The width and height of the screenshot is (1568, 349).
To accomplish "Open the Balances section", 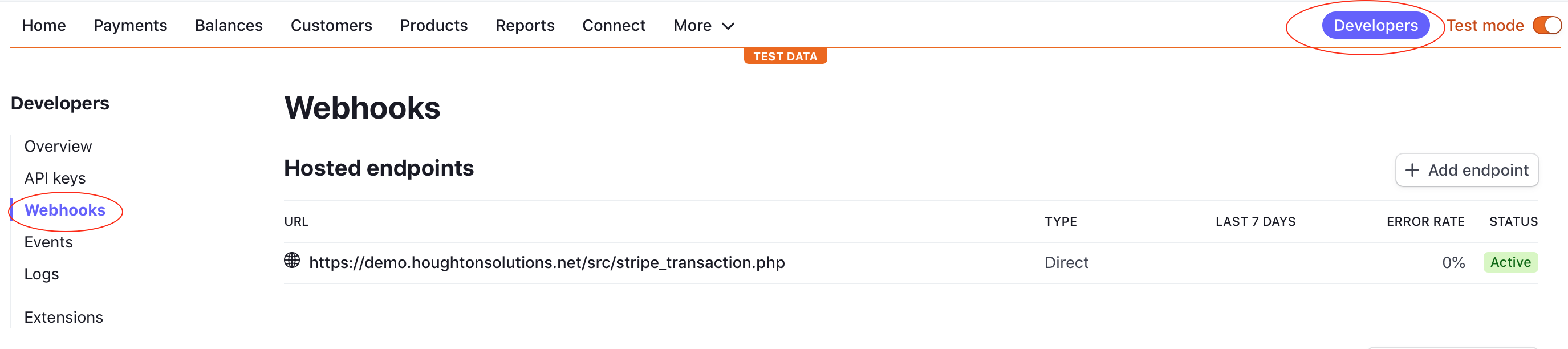I will point(229,26).
